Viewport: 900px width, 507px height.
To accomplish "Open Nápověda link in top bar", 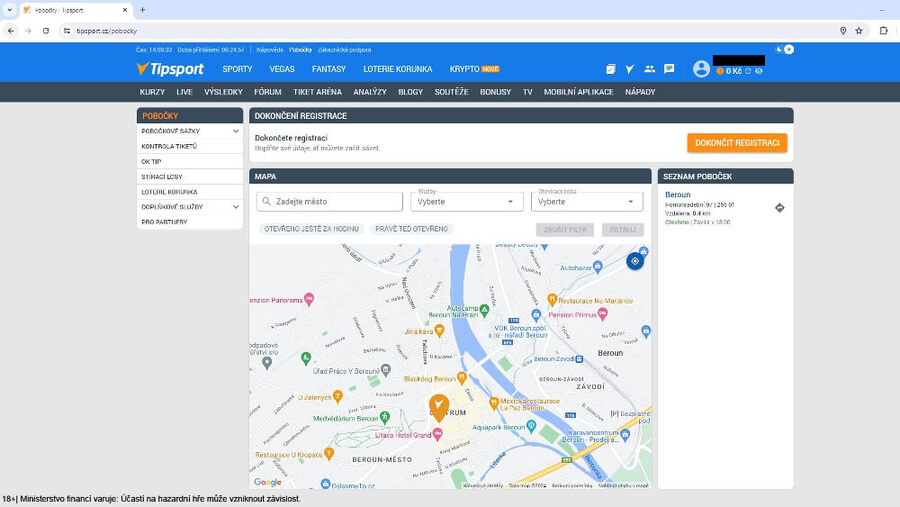I will [270, 50].
